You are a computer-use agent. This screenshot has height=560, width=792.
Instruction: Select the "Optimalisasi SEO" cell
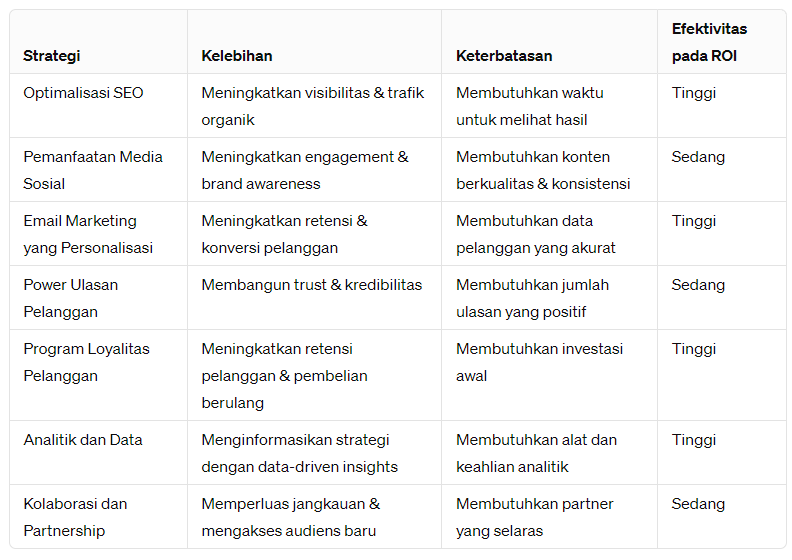(x=83, y=93)
